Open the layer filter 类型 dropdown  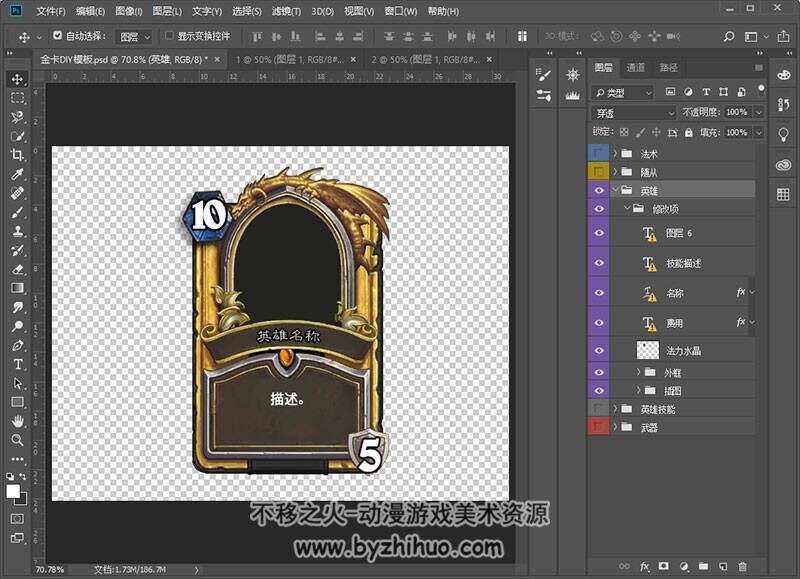pyautogui.click(x=622, y=93)
